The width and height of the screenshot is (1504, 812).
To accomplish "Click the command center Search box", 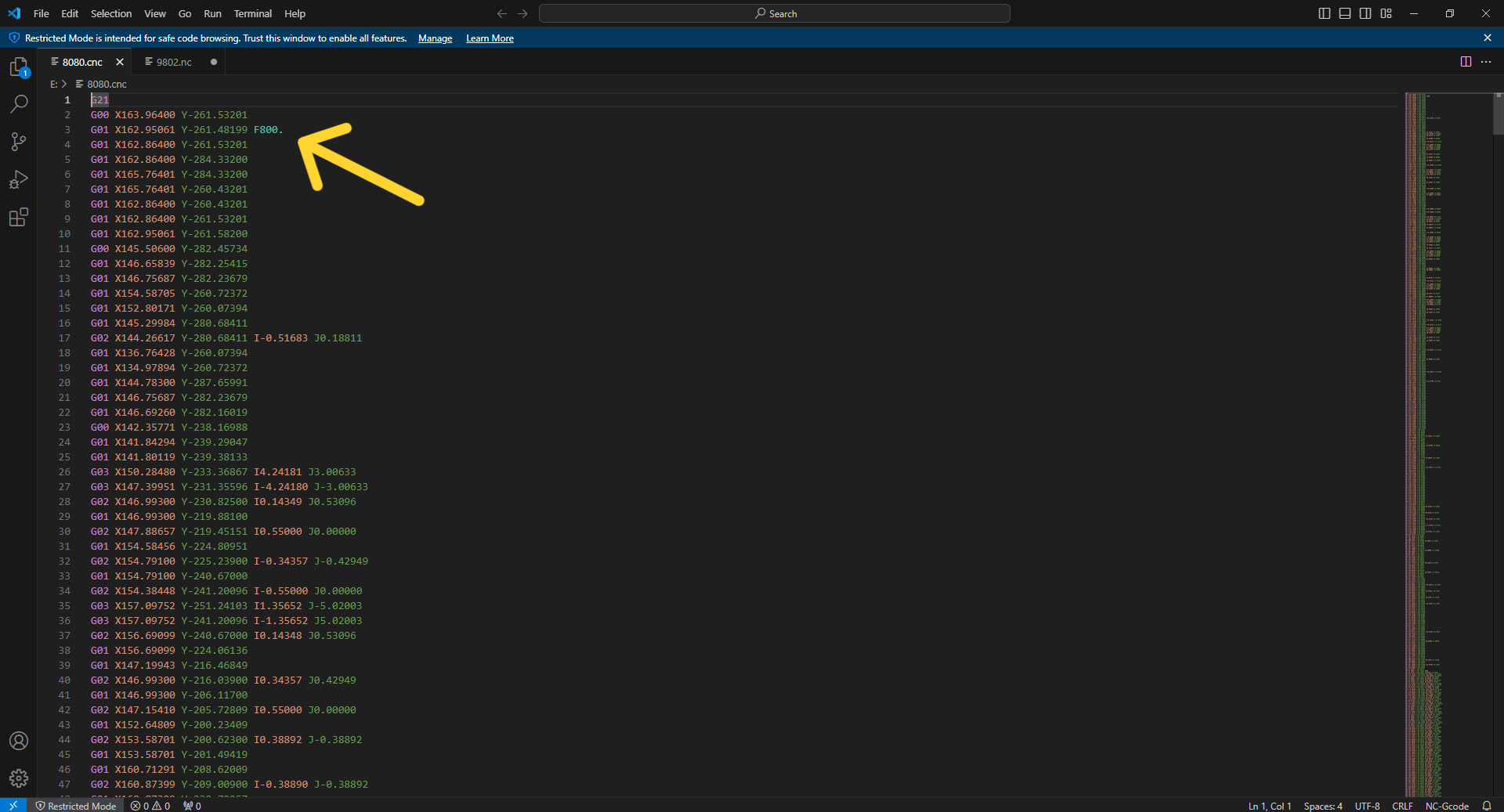I will click(x=775, y=13).
